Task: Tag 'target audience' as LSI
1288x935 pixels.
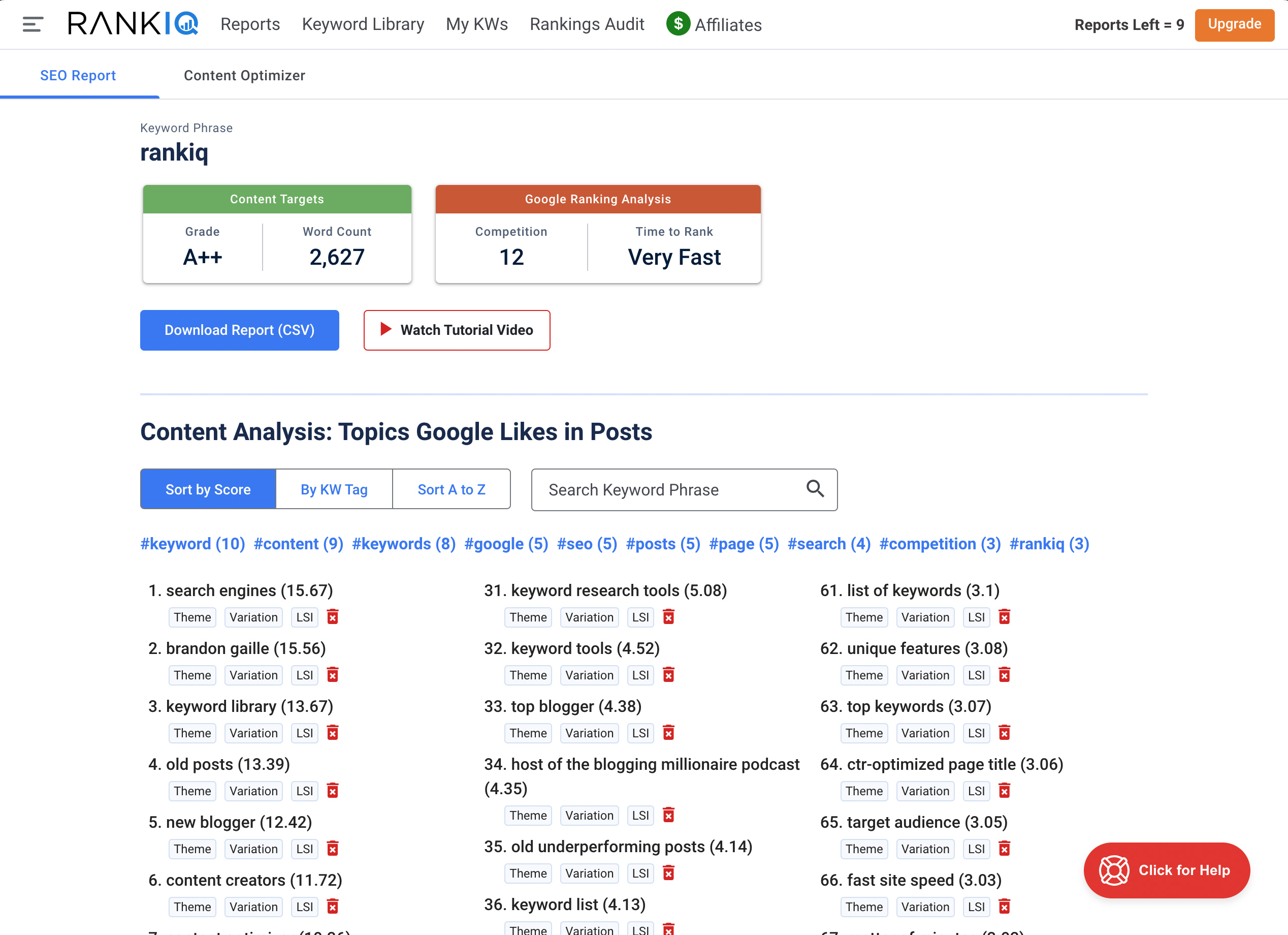Action: click(x=976, y=849)
